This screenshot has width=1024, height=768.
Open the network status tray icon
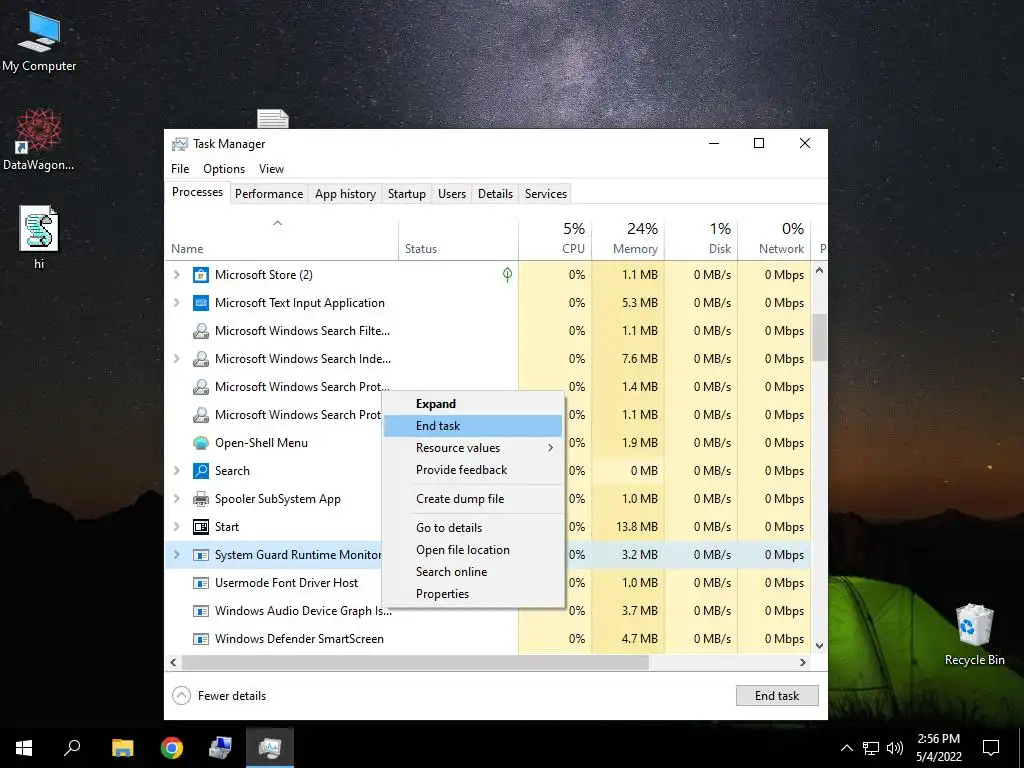(871, 748)
